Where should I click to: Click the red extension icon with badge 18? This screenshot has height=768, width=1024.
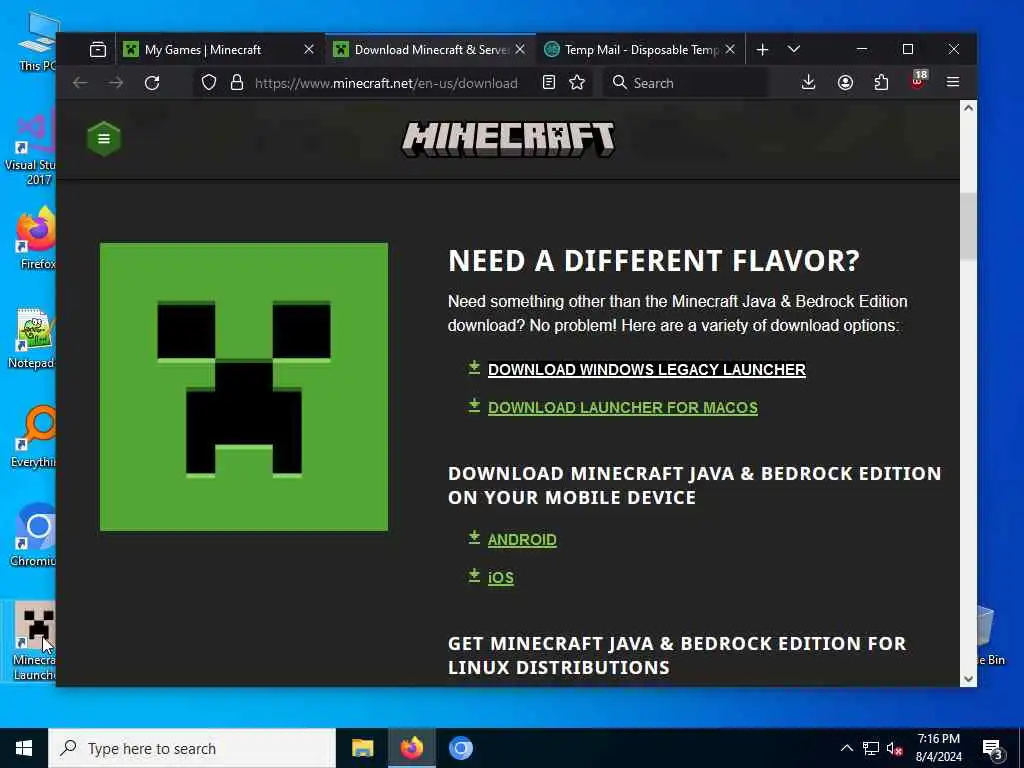click(x=918, y=81)
